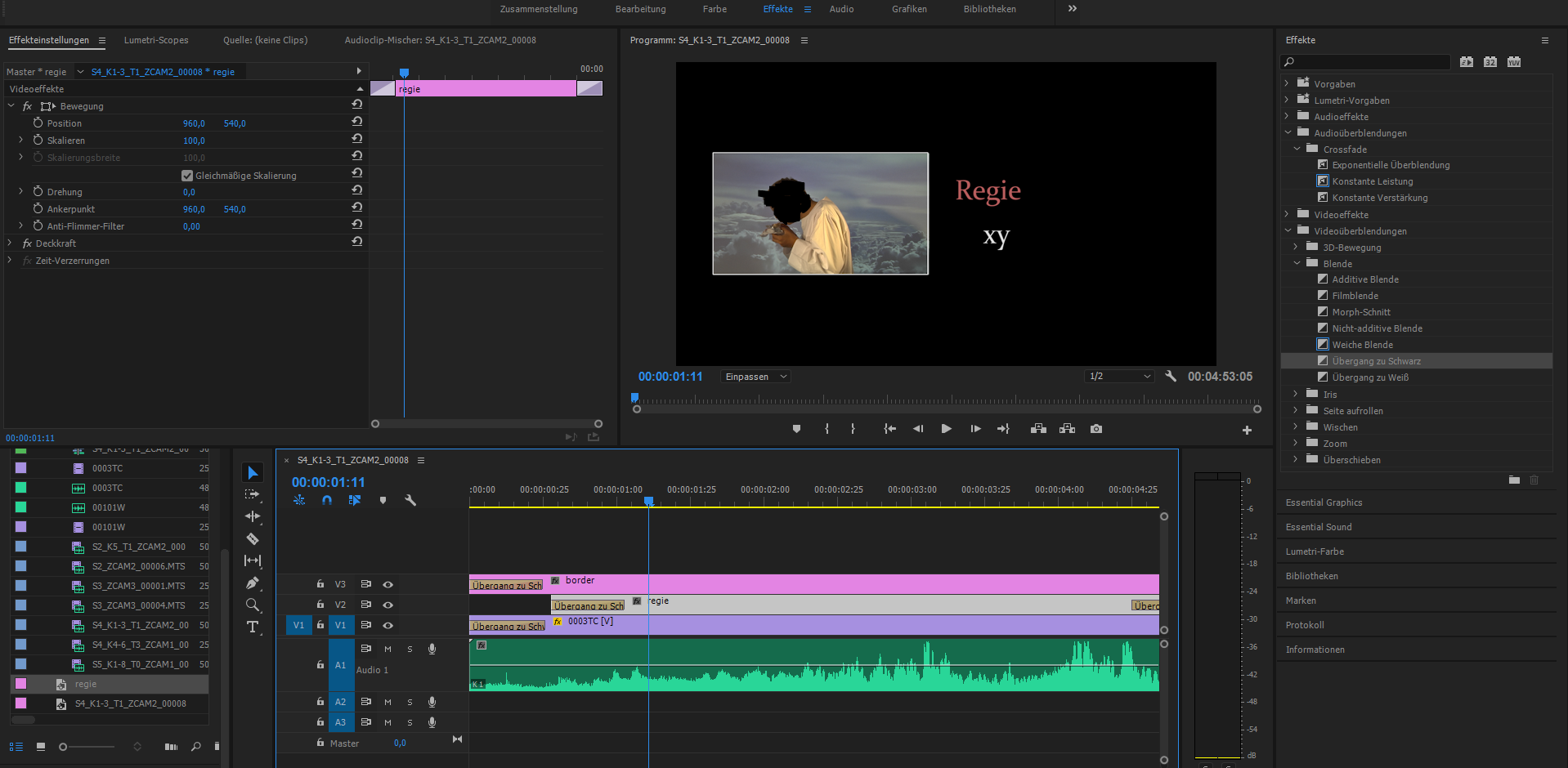Toggle Skalieren stopwatch animation
This screenshot has height=768, width=1568.
[x=38, y=140]
